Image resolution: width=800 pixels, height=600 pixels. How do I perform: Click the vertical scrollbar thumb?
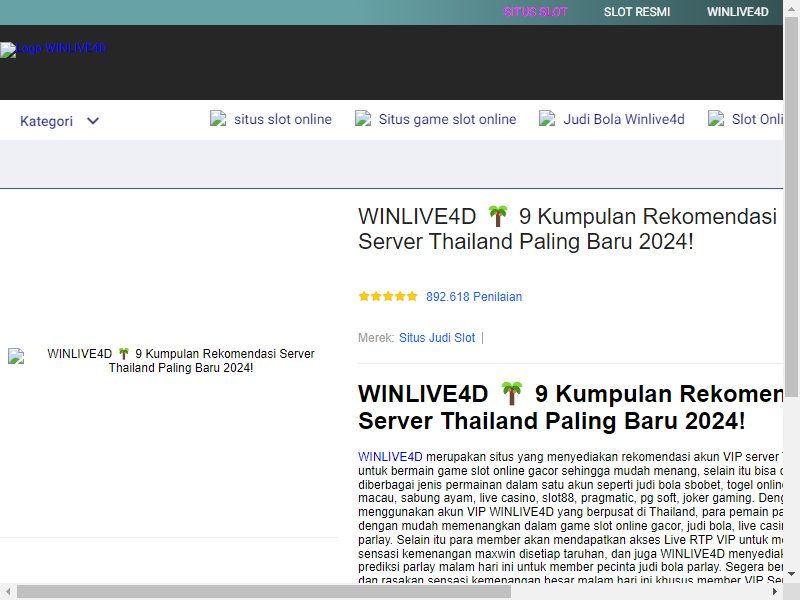(791, 207)
